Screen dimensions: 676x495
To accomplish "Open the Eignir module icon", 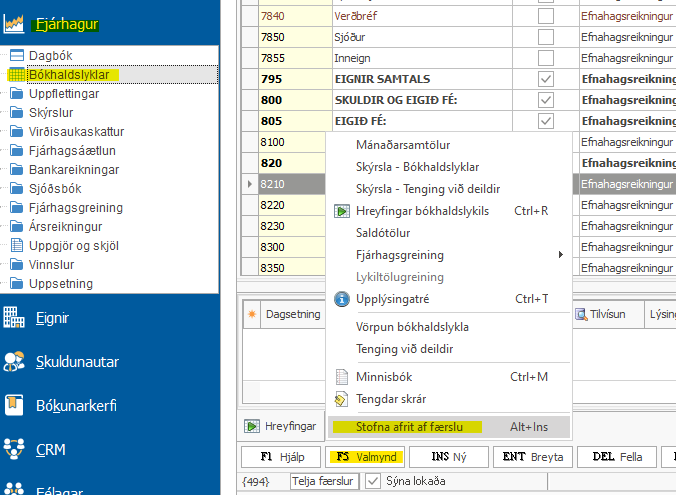I will tap(14, 318).
